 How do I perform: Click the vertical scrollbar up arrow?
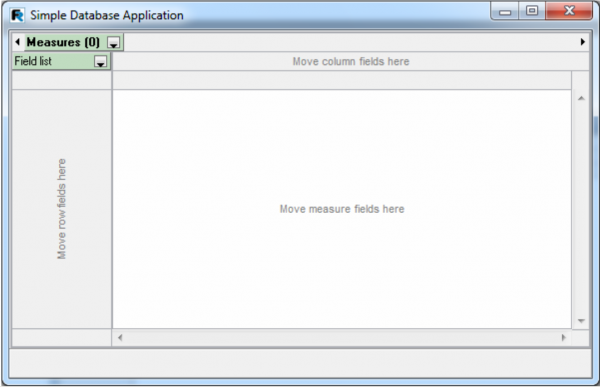click(581, 98)
